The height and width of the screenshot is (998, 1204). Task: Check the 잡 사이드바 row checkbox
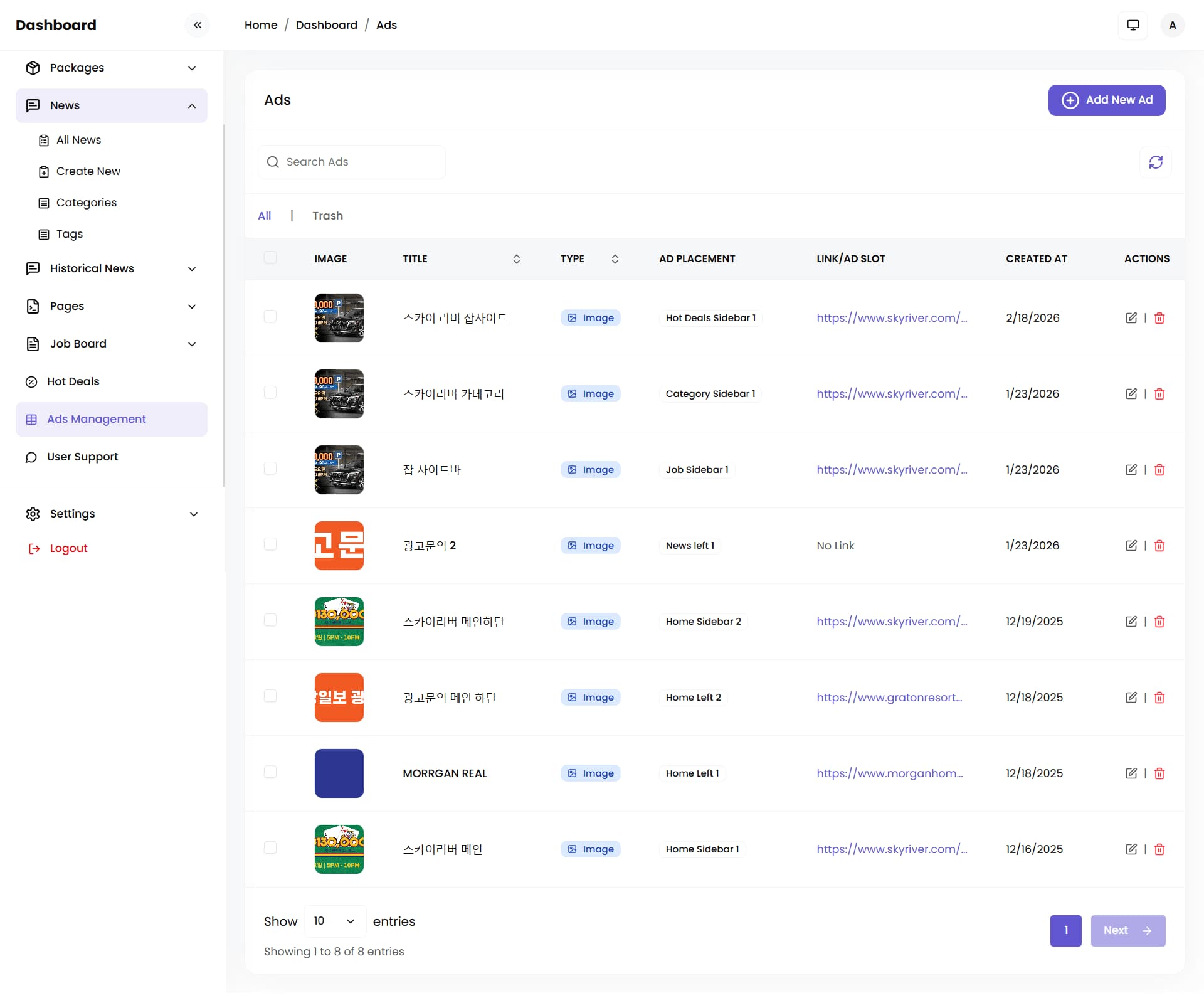270,468
